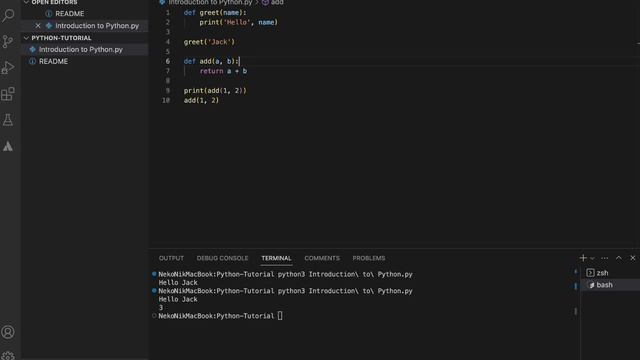Open the triangle-shaped extension view in activity bar

pyautogui.click(x=8, y=146)
